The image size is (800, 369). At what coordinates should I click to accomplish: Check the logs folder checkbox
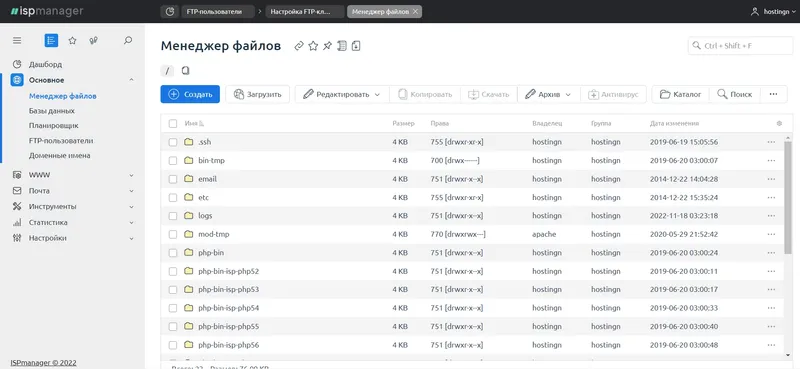coord(173,216)
